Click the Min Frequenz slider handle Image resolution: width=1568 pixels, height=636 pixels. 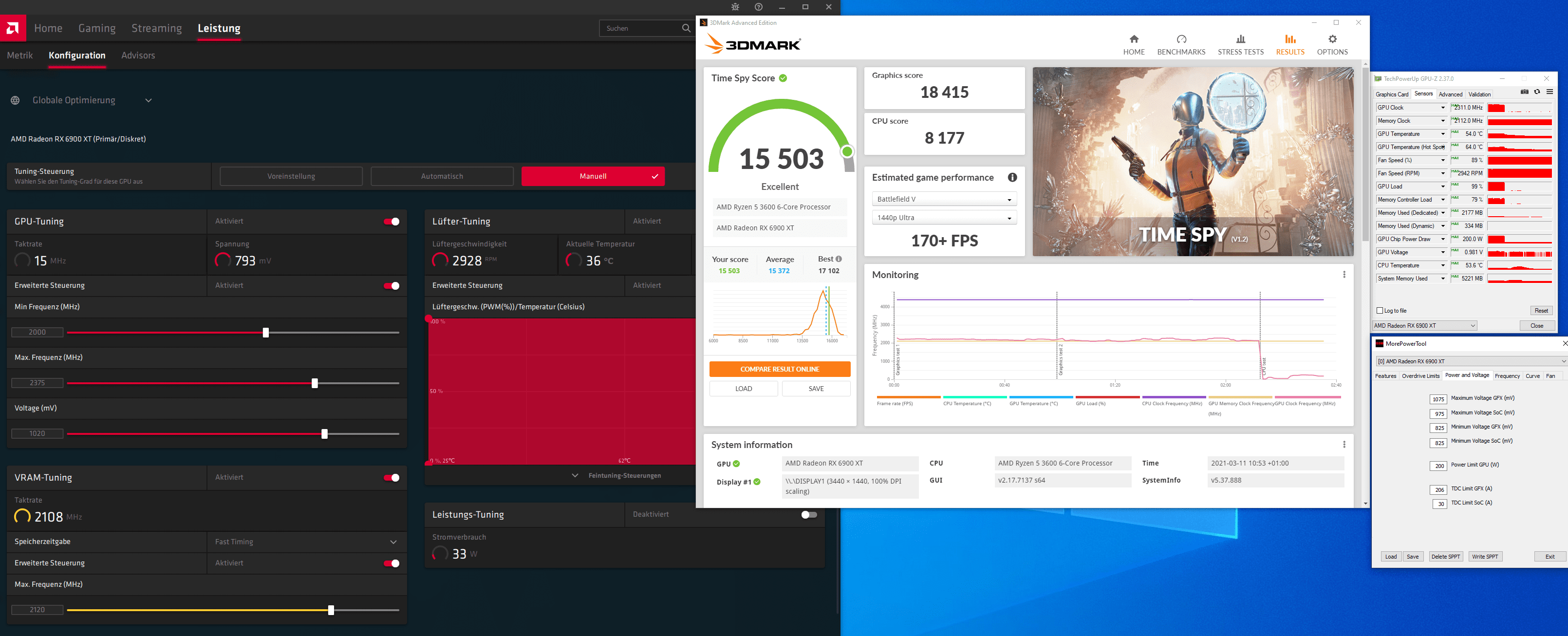click(265, 332)
